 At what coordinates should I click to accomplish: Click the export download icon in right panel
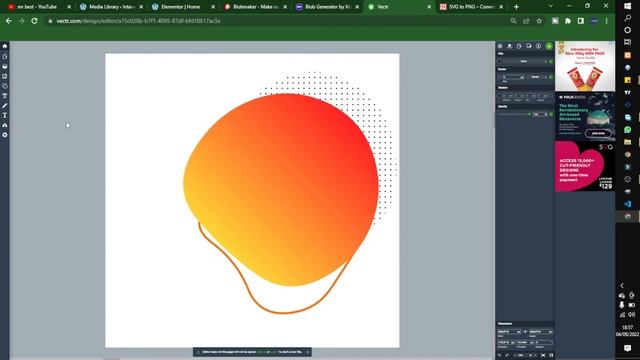[x=509, y=46]
